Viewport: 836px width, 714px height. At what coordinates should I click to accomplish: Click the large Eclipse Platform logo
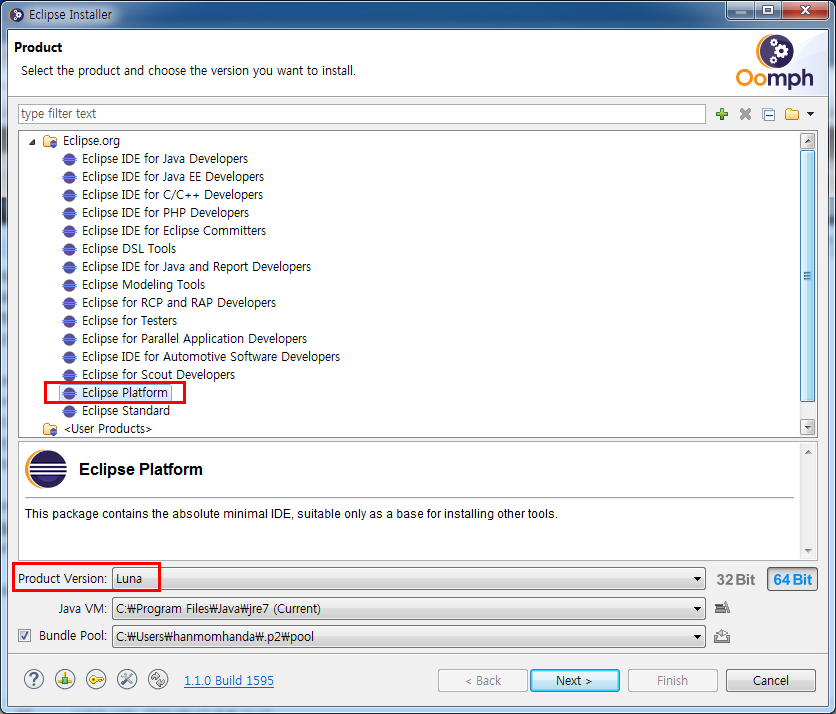[46, 469]
